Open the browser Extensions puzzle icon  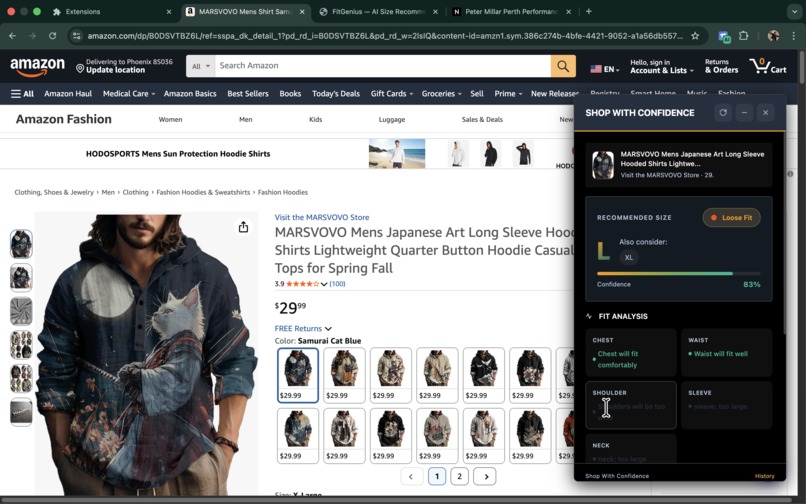click(743, 35)
